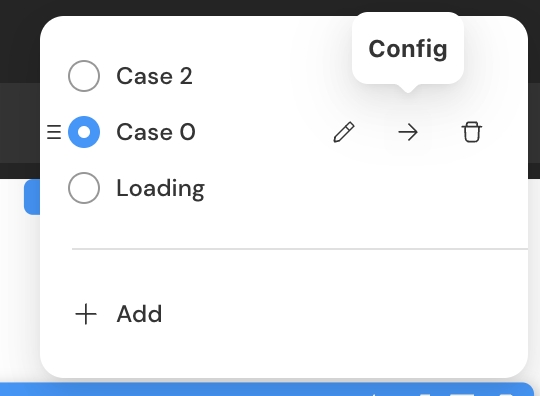The image size is (540, 396).
Task: Click the drag handle beside Case 0
Action: [54, 132]
